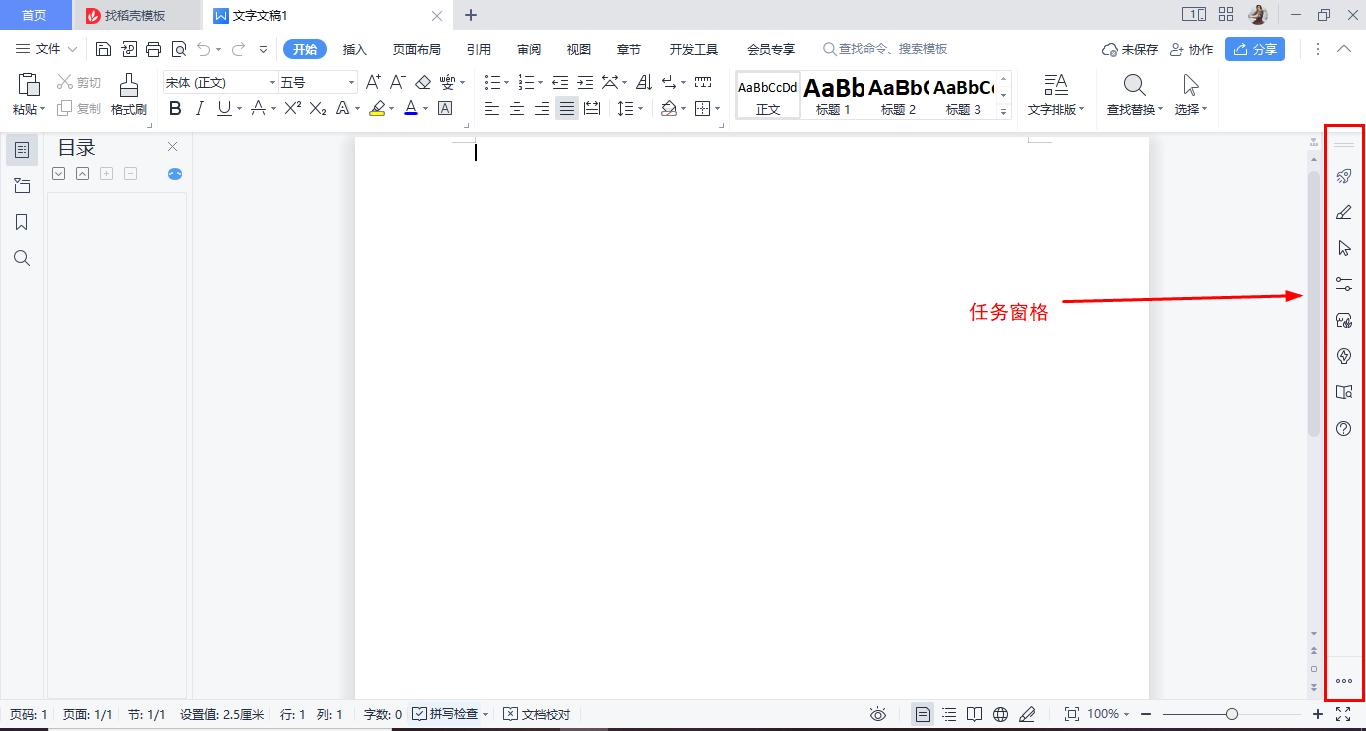1366x731 pixels.
Task: Switch to the 插入 ribbon tab
Action: [x=355, y=48]
